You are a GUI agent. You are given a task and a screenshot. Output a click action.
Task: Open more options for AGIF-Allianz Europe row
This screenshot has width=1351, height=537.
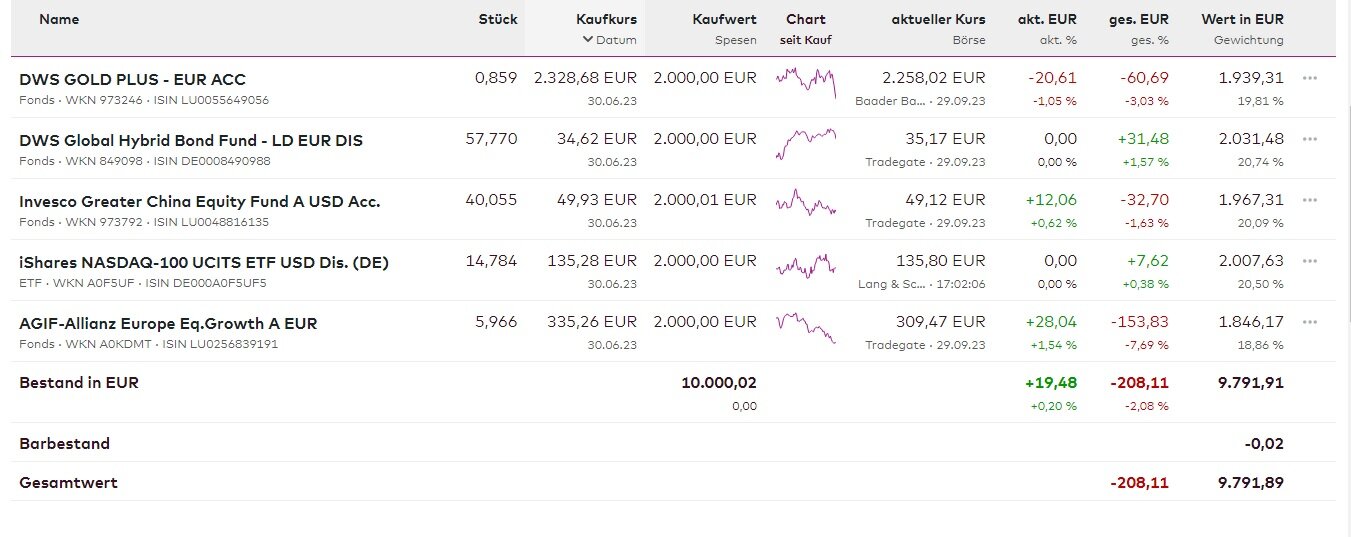tap(1310, 322)
